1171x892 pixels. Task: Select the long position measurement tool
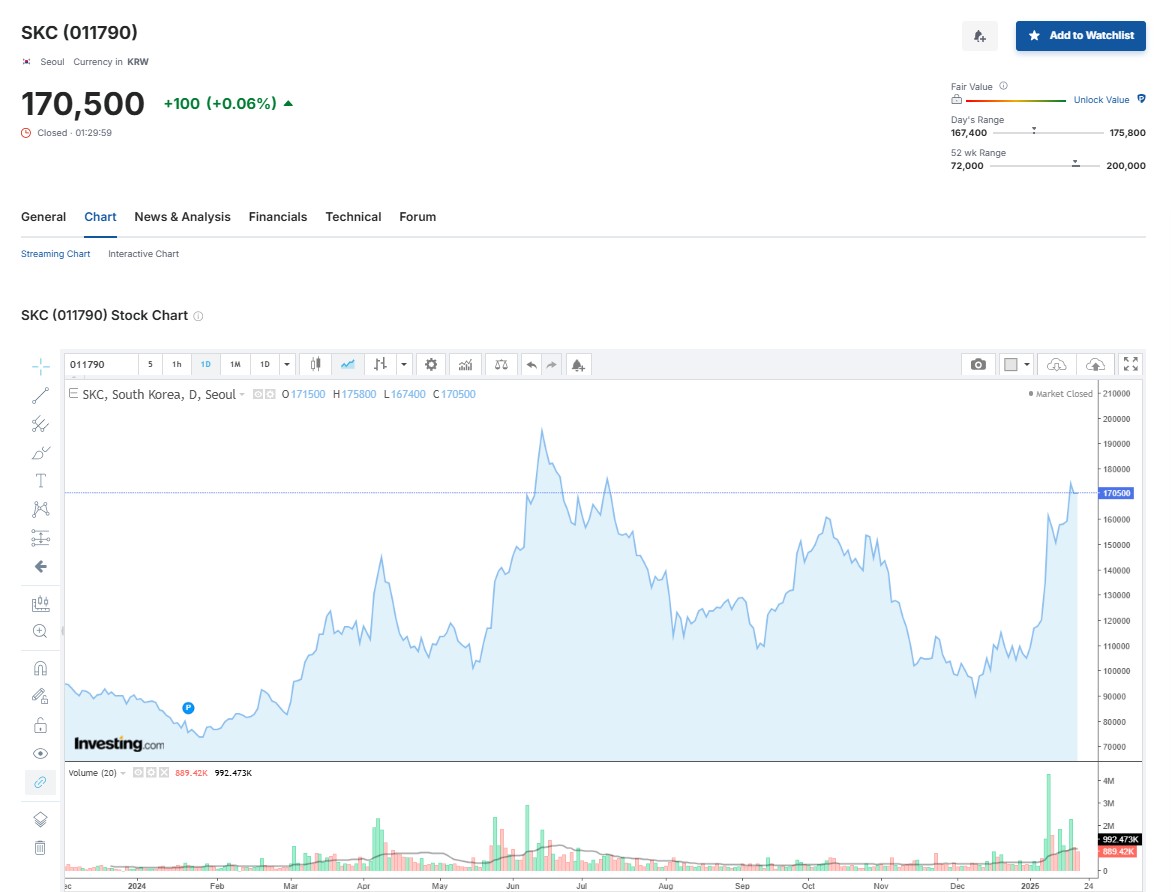point(40,538)
